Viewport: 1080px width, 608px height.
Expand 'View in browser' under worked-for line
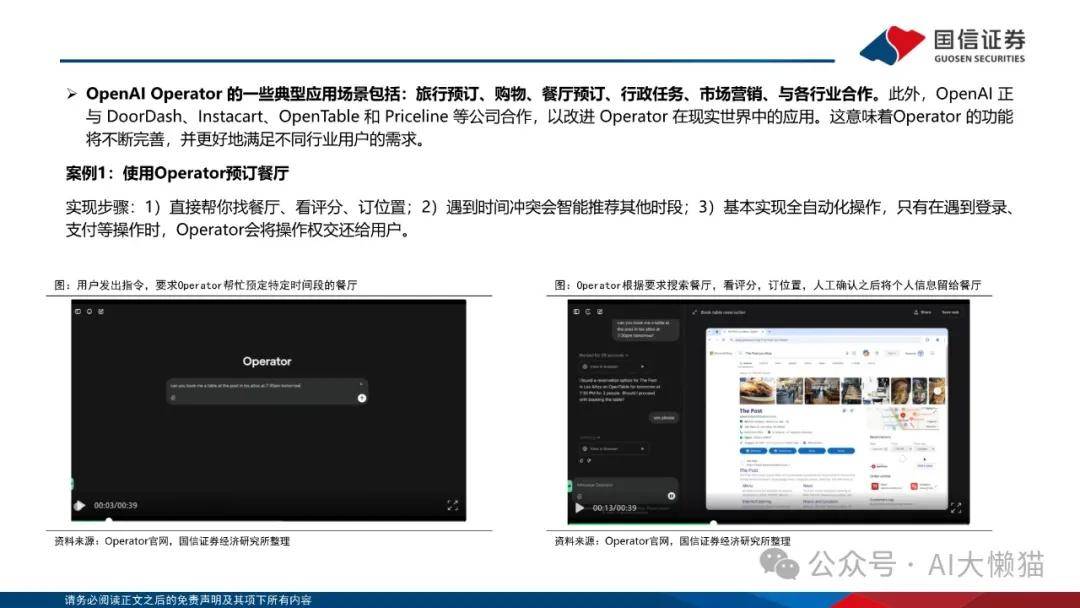click(613, 366)
